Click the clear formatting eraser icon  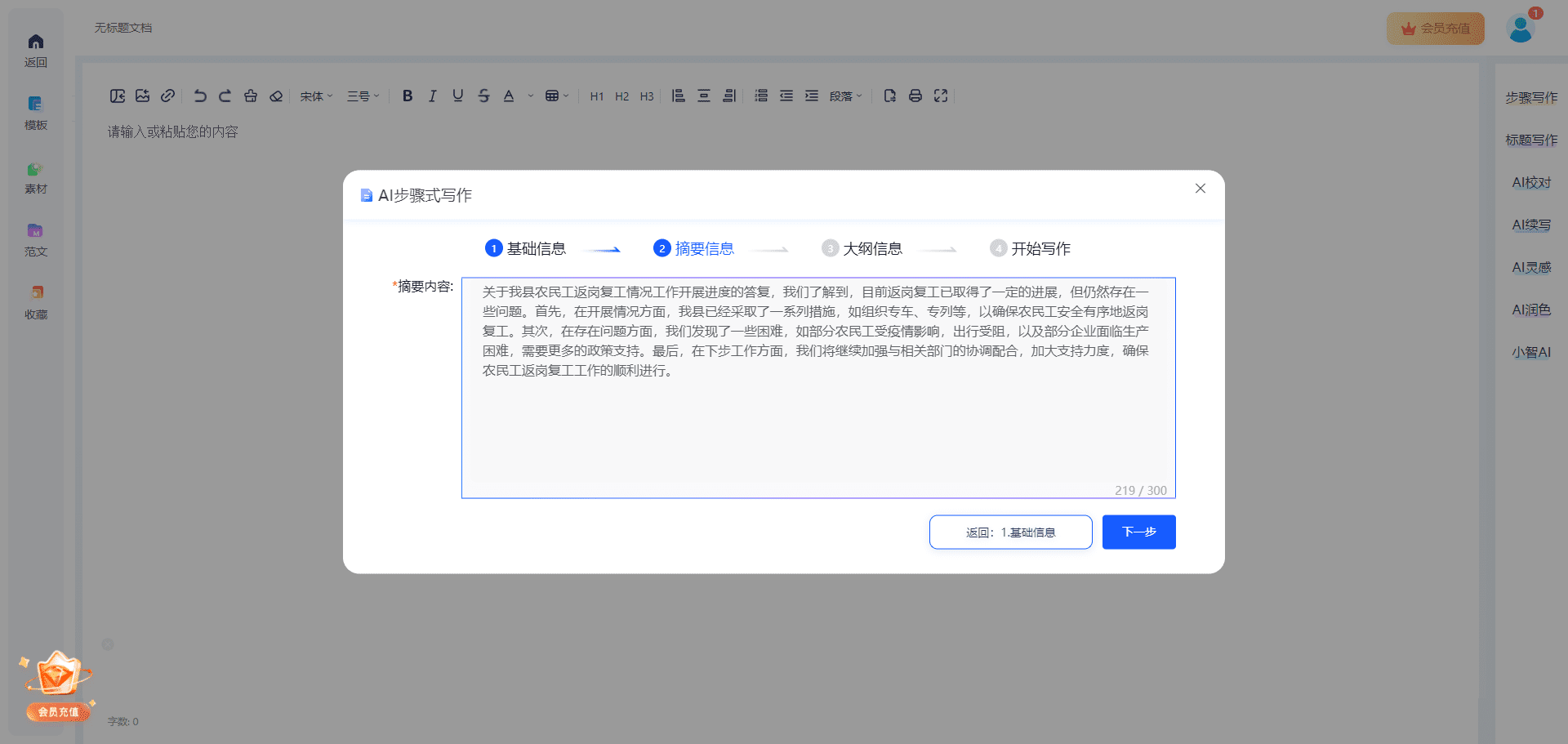tap(276, 96)
